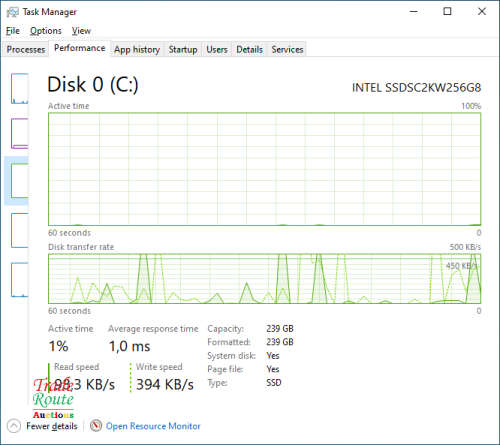The height and width of the screenshot is (445, 500).
Task: Open Resource Monitor link
Action: (153, 426)
